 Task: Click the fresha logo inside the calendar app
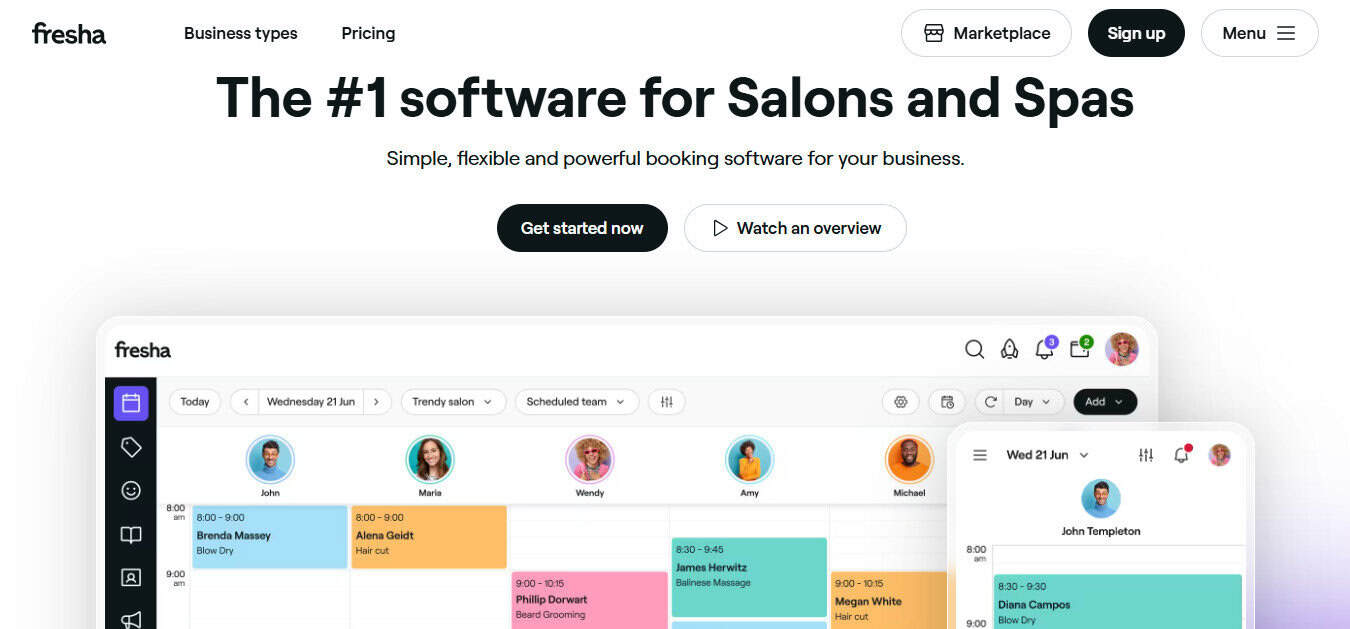142,350
